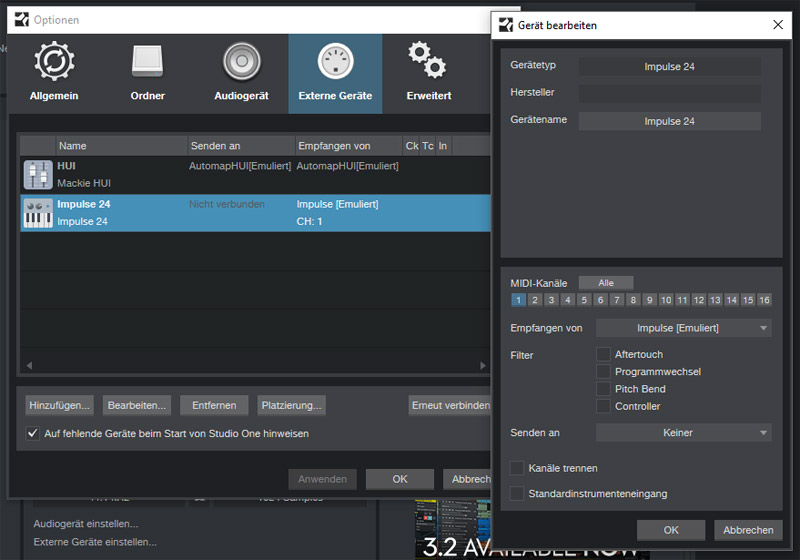Select MIDI channel 10

click(x=666, y=300)
